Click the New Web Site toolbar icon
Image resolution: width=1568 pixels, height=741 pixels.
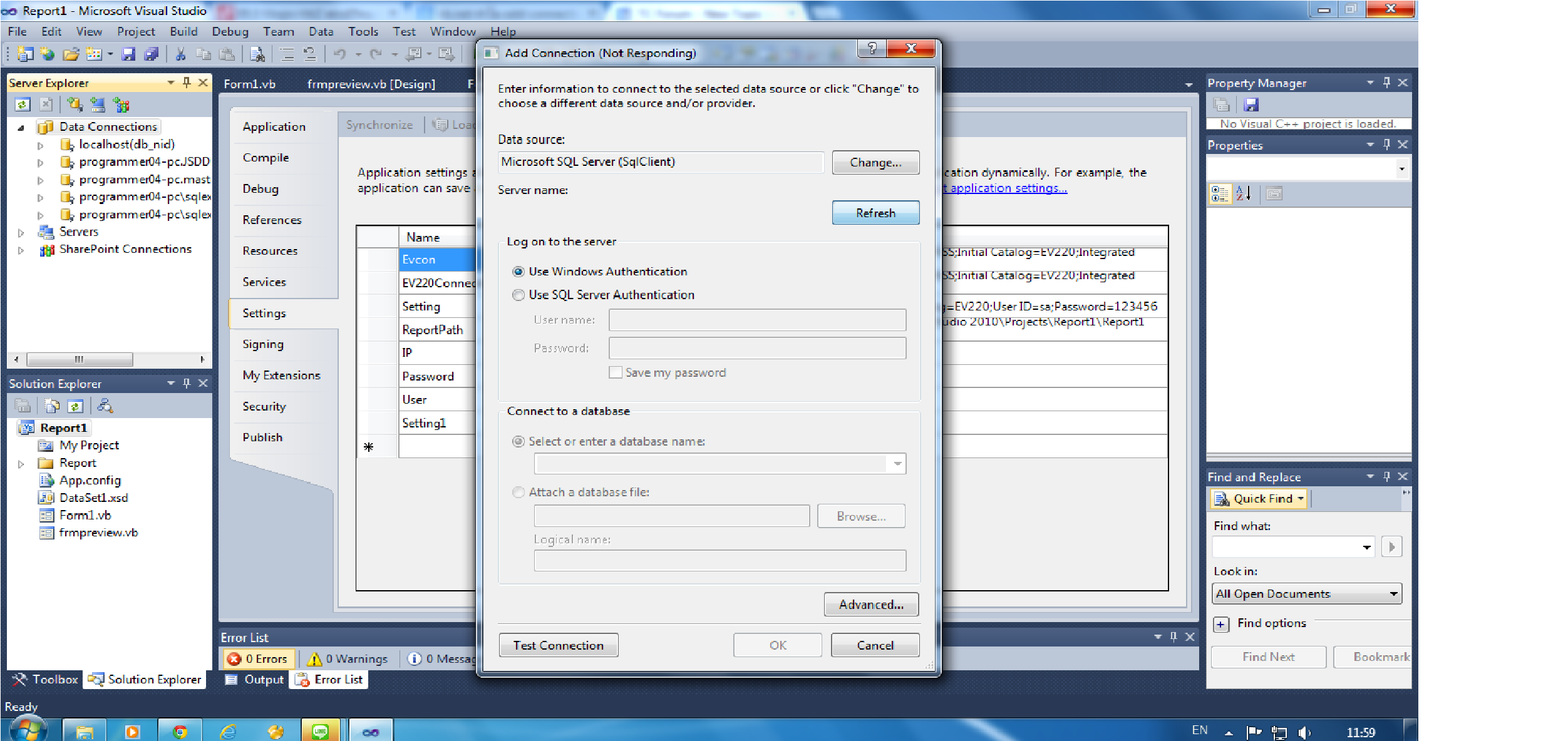point(48,54)
